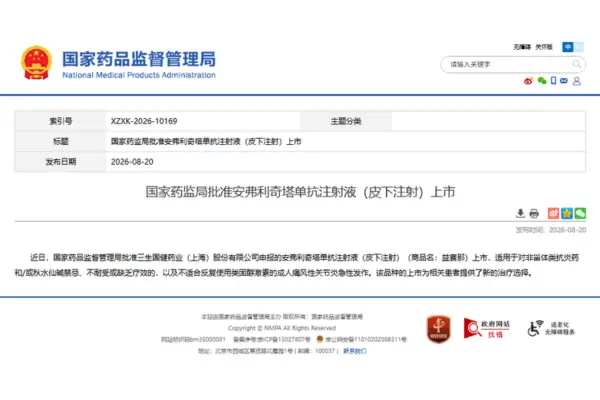
Task: Switch to the light-blue alternate language toggle
Action: coord(579,47)
